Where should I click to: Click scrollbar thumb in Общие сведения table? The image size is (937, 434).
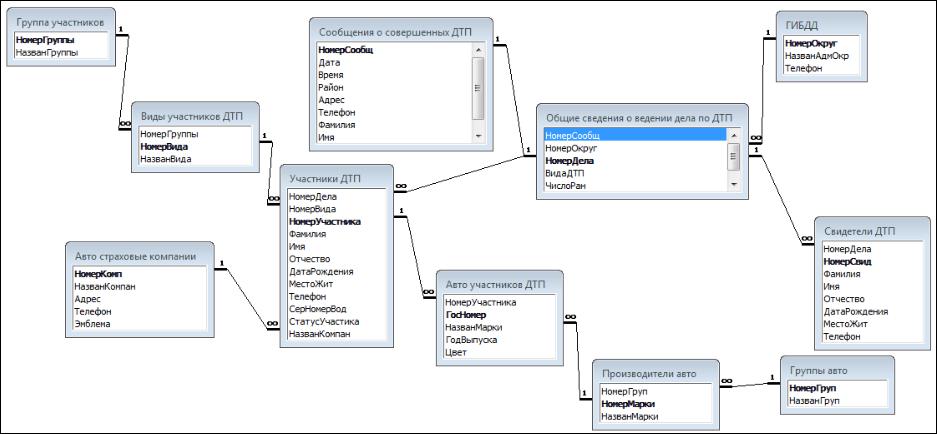tap(734, 157)
